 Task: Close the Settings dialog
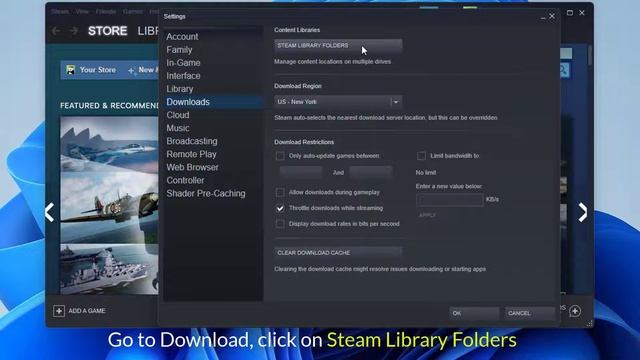[x=552, y=16]
